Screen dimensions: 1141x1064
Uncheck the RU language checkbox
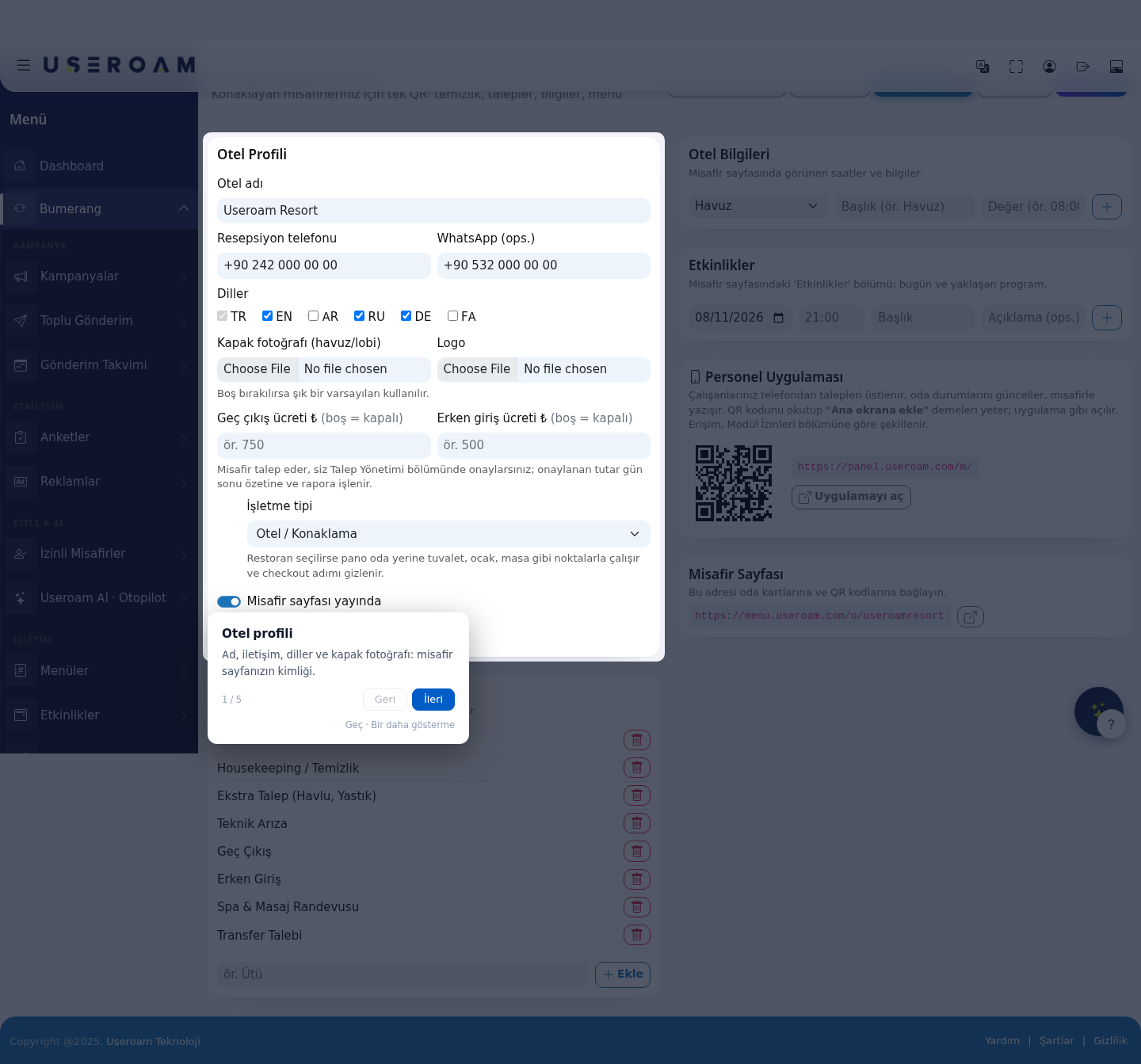tap(360, 316)
